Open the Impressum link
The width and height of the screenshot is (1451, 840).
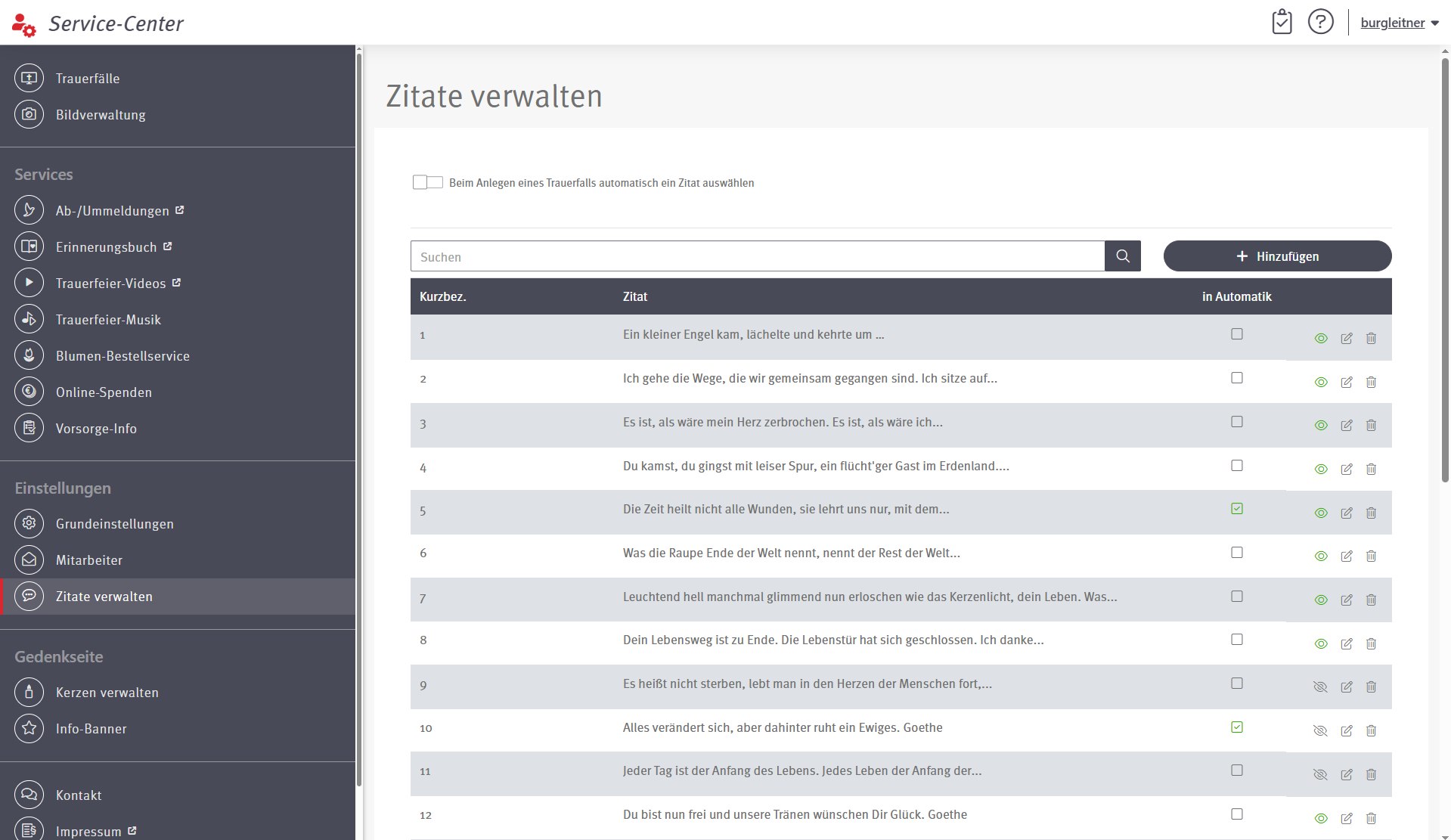pos(96,831)
